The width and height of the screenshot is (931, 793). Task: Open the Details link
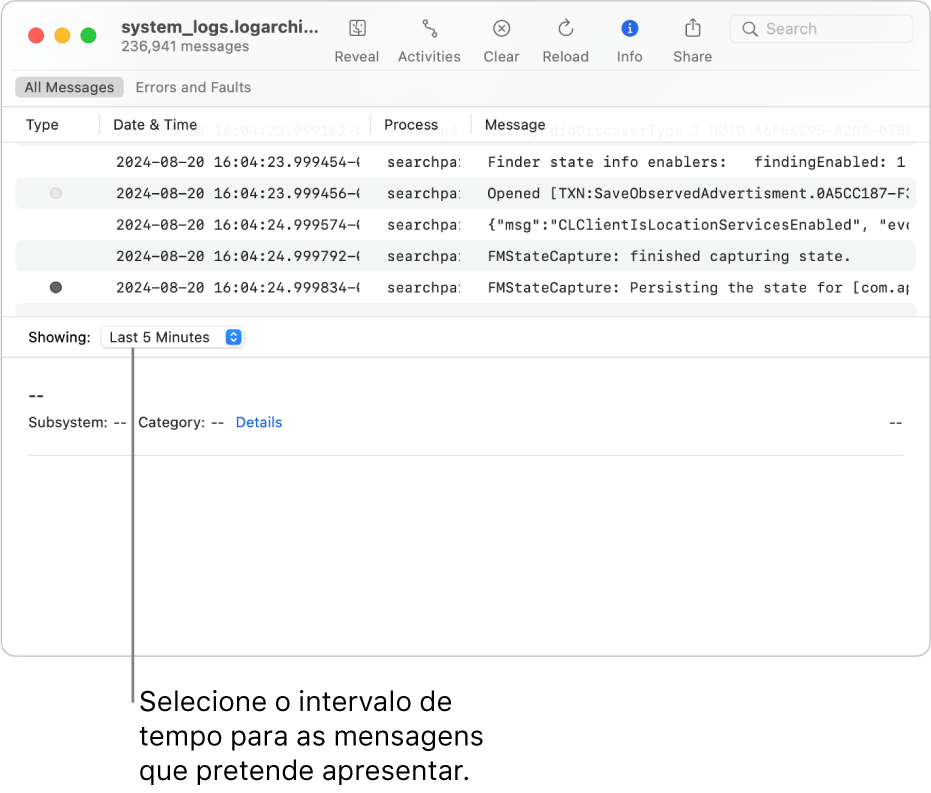pyautogui.click(x=259, y=422)
